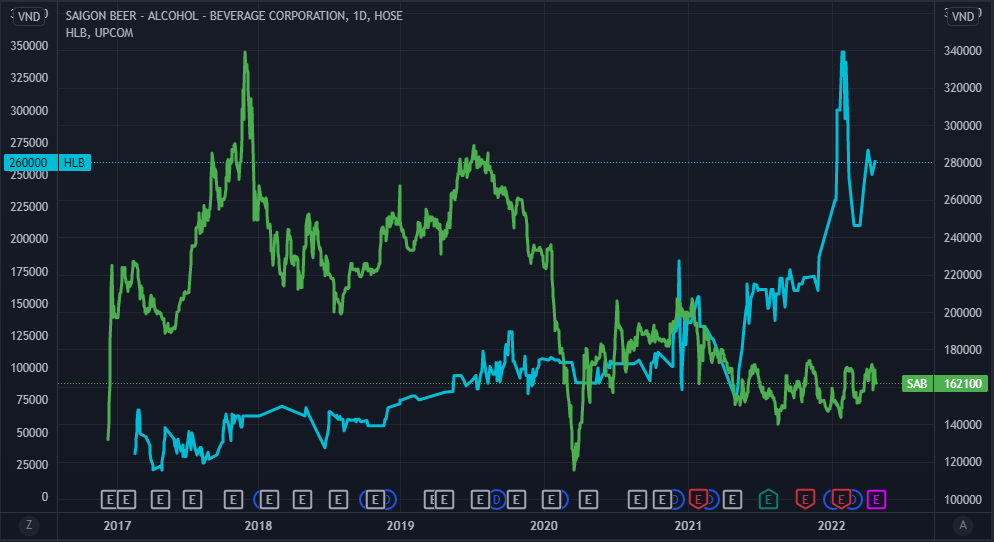Click the 125000 value on the left price scale
This screenshot has width=994, height=542.
[x=29, y=335]
